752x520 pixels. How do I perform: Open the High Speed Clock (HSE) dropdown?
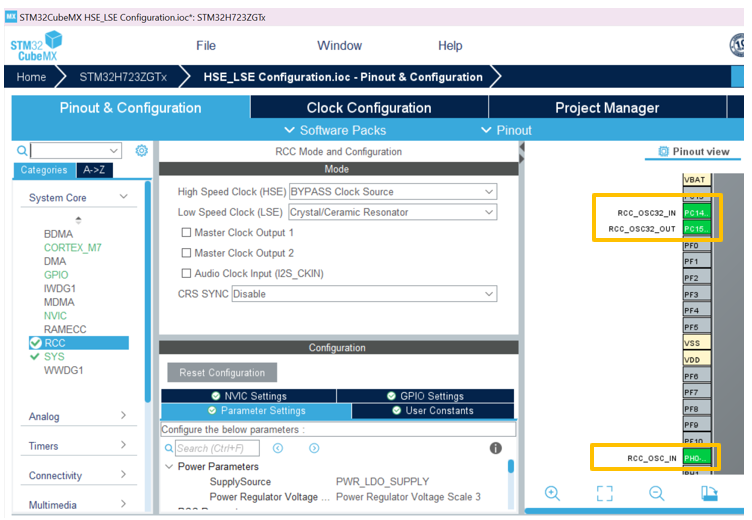[393, 191]
